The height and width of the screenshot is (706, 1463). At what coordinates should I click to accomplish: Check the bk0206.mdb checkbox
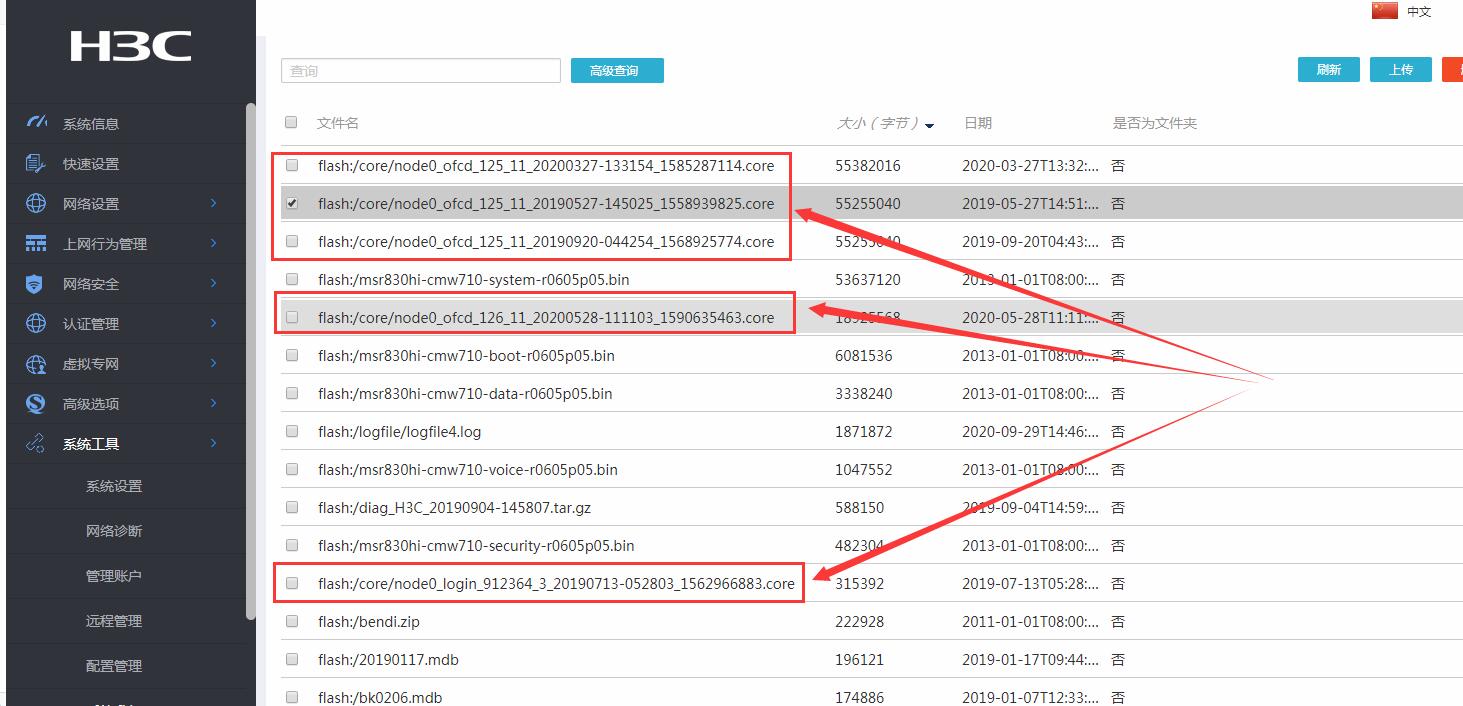point(292,697)
